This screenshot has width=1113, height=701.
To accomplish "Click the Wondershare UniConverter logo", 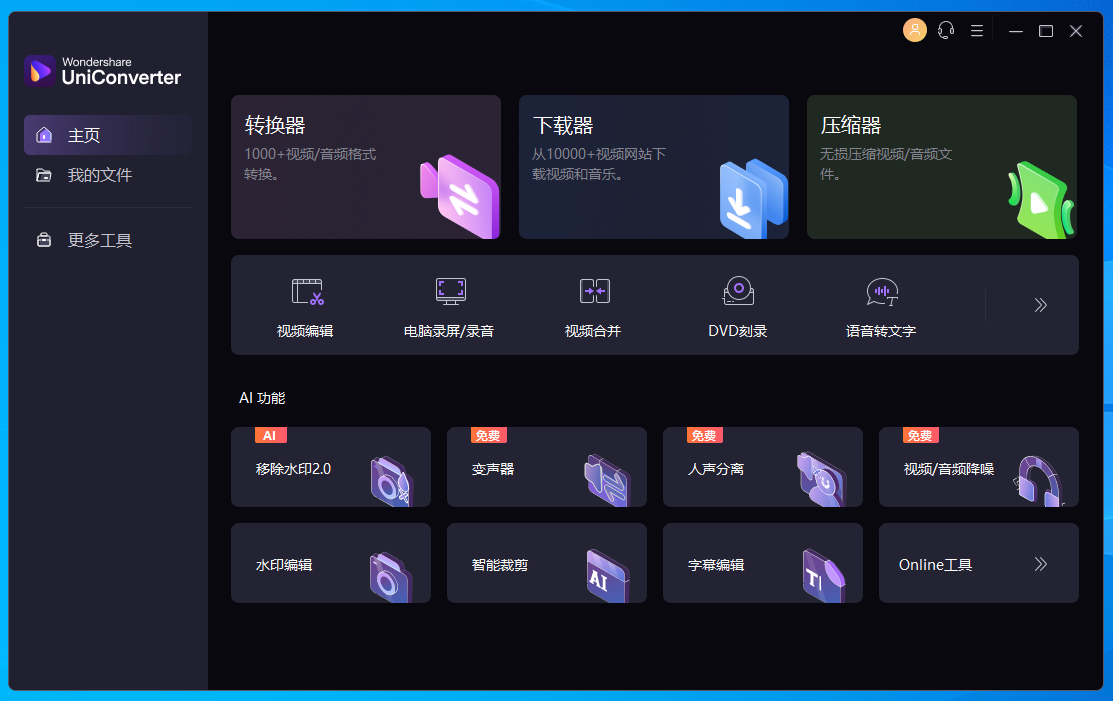I will coord(40,71).
